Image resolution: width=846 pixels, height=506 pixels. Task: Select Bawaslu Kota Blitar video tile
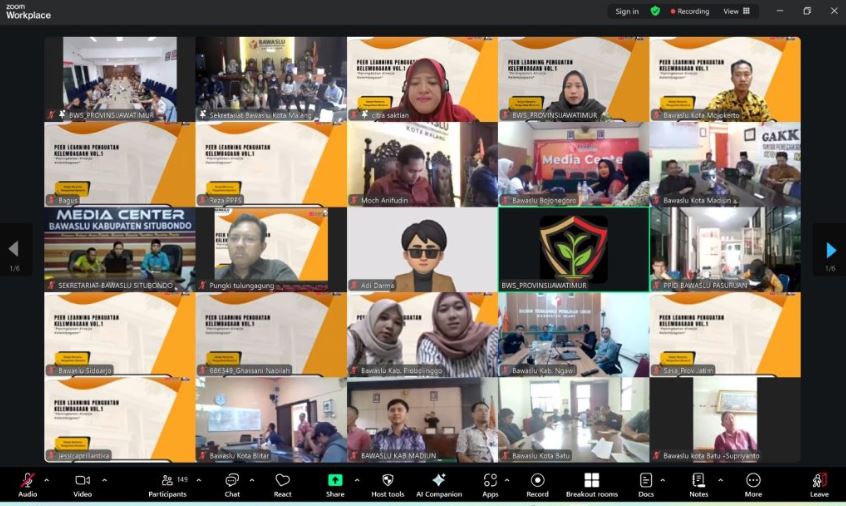click(x=271, y=420)
